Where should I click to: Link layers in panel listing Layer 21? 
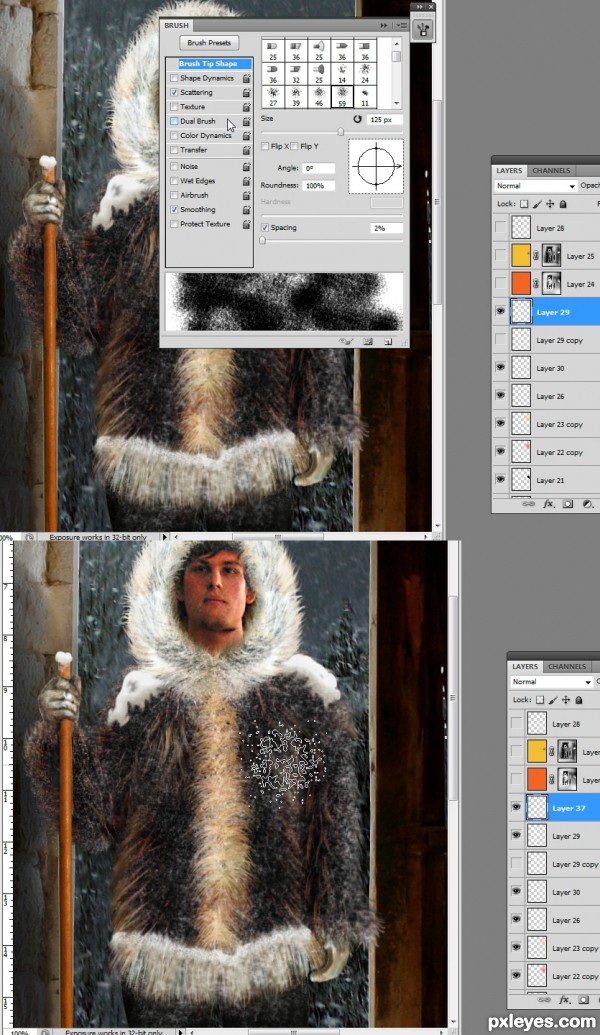pyautogui.click(x=528, y=504)
